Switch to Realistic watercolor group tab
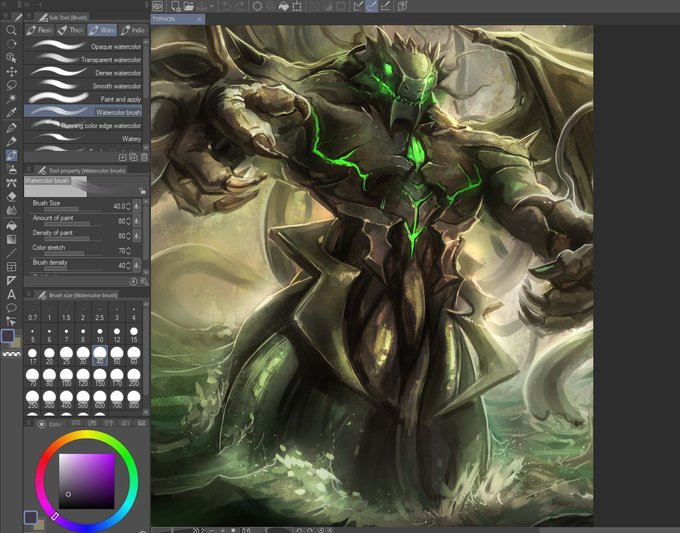 (39, 30)
